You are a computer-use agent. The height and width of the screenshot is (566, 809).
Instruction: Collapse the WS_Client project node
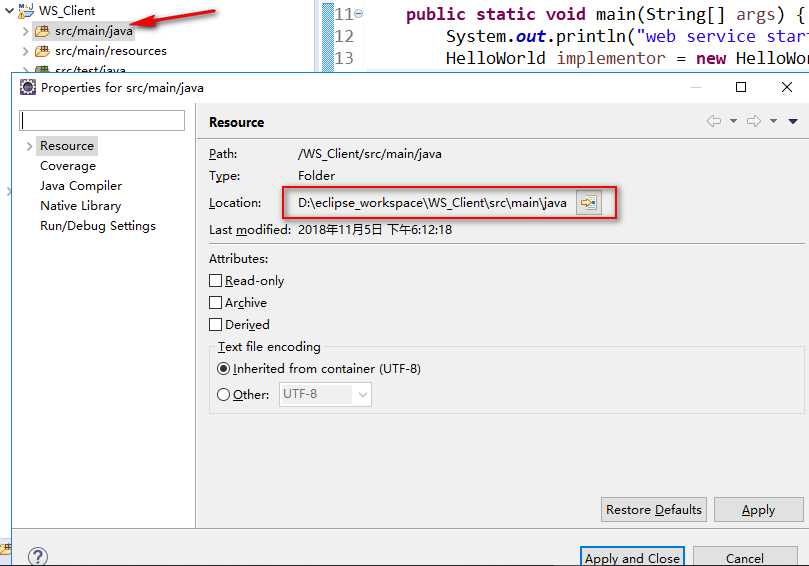tap(9, 10)
